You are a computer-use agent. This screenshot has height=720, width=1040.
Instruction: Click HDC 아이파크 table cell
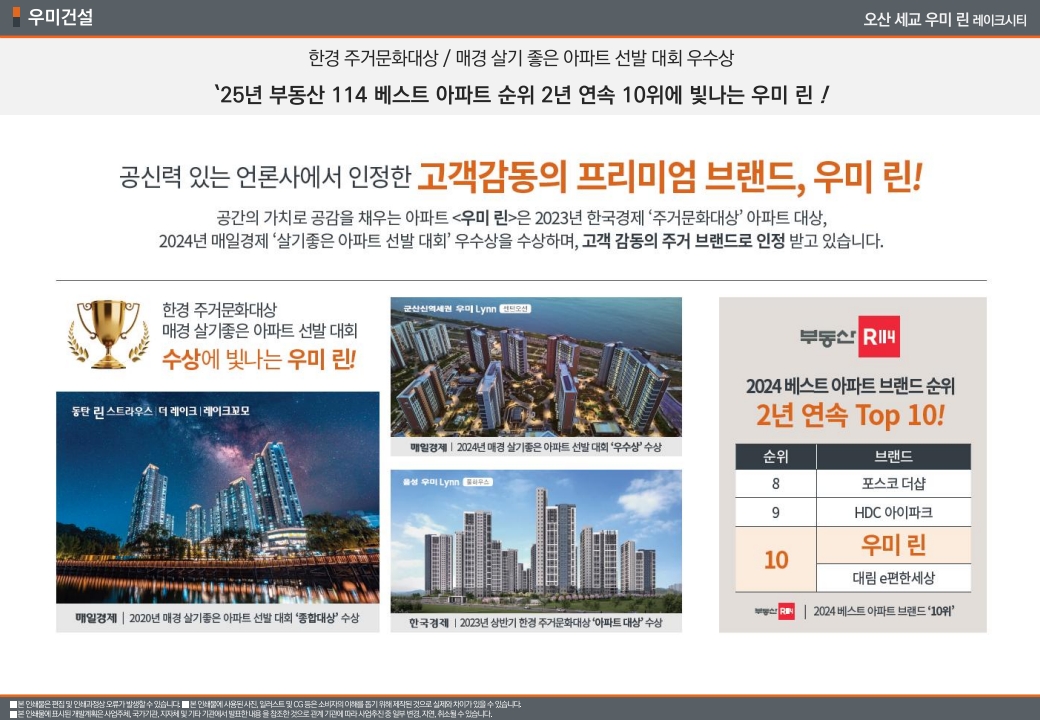tap(893, 512)
